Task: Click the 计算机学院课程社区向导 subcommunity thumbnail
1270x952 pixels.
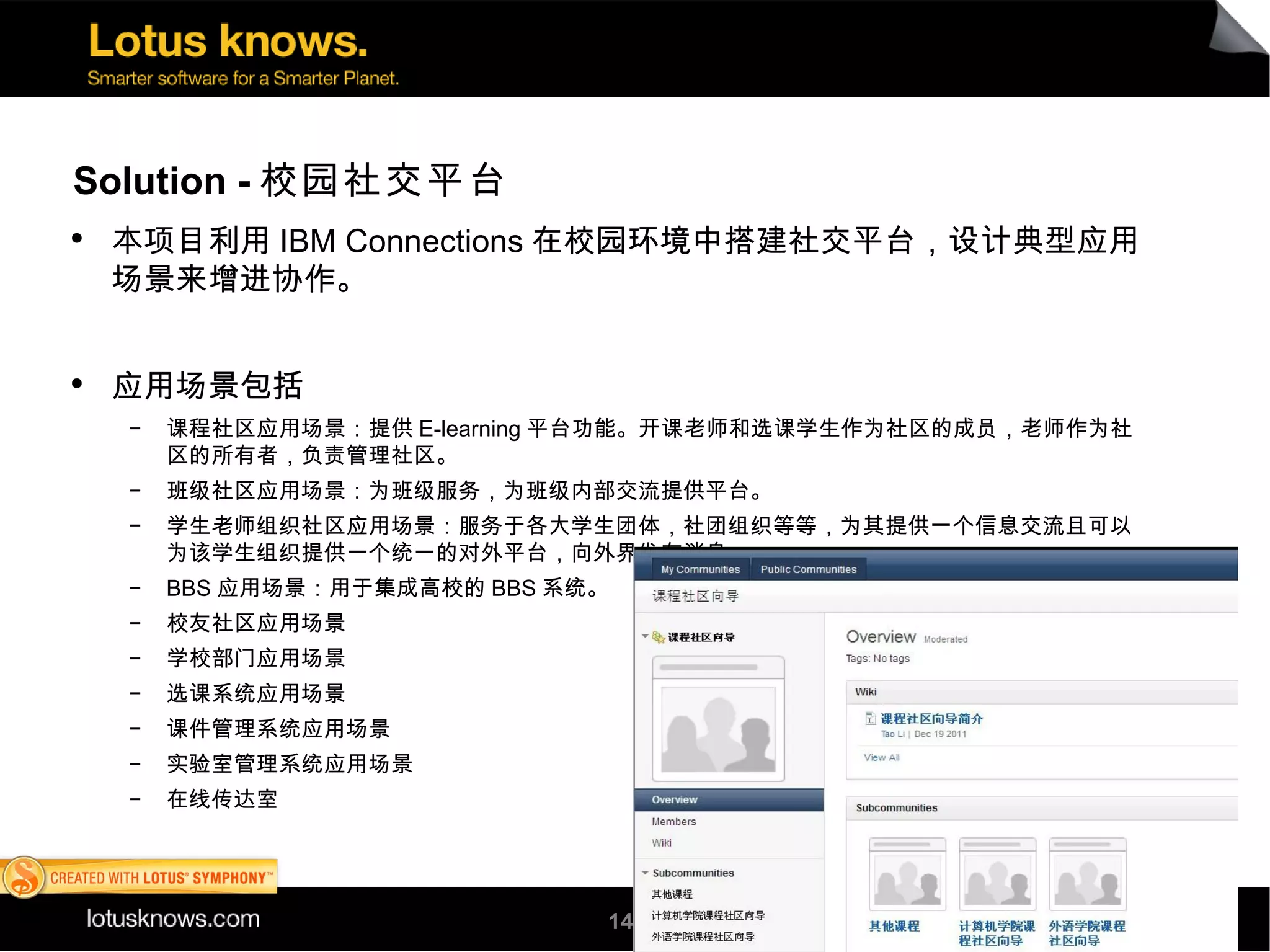Action: (x=997, y=874)
